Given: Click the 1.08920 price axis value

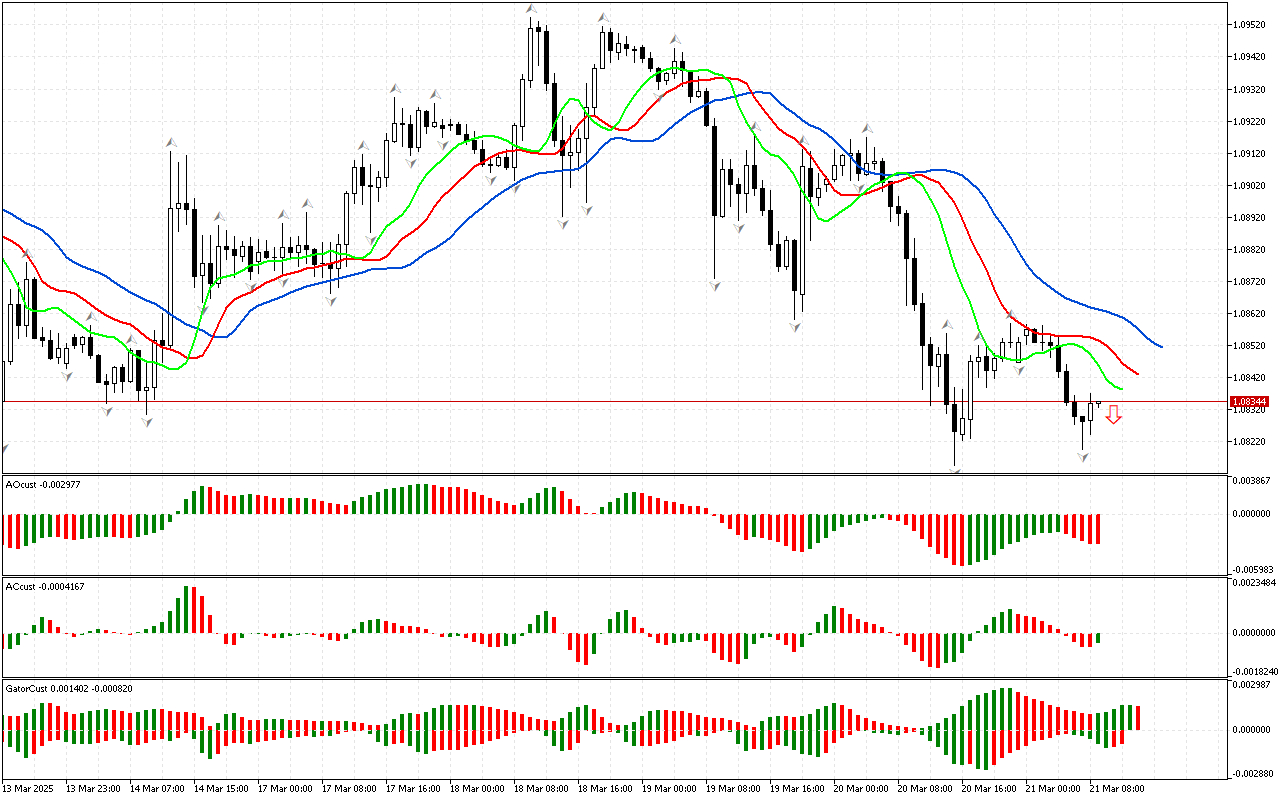Looking at the screenshot, I should 1250,217.
